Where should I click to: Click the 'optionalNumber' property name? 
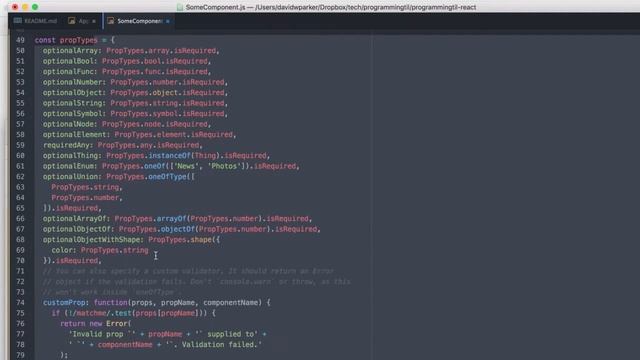coord(73,82)
